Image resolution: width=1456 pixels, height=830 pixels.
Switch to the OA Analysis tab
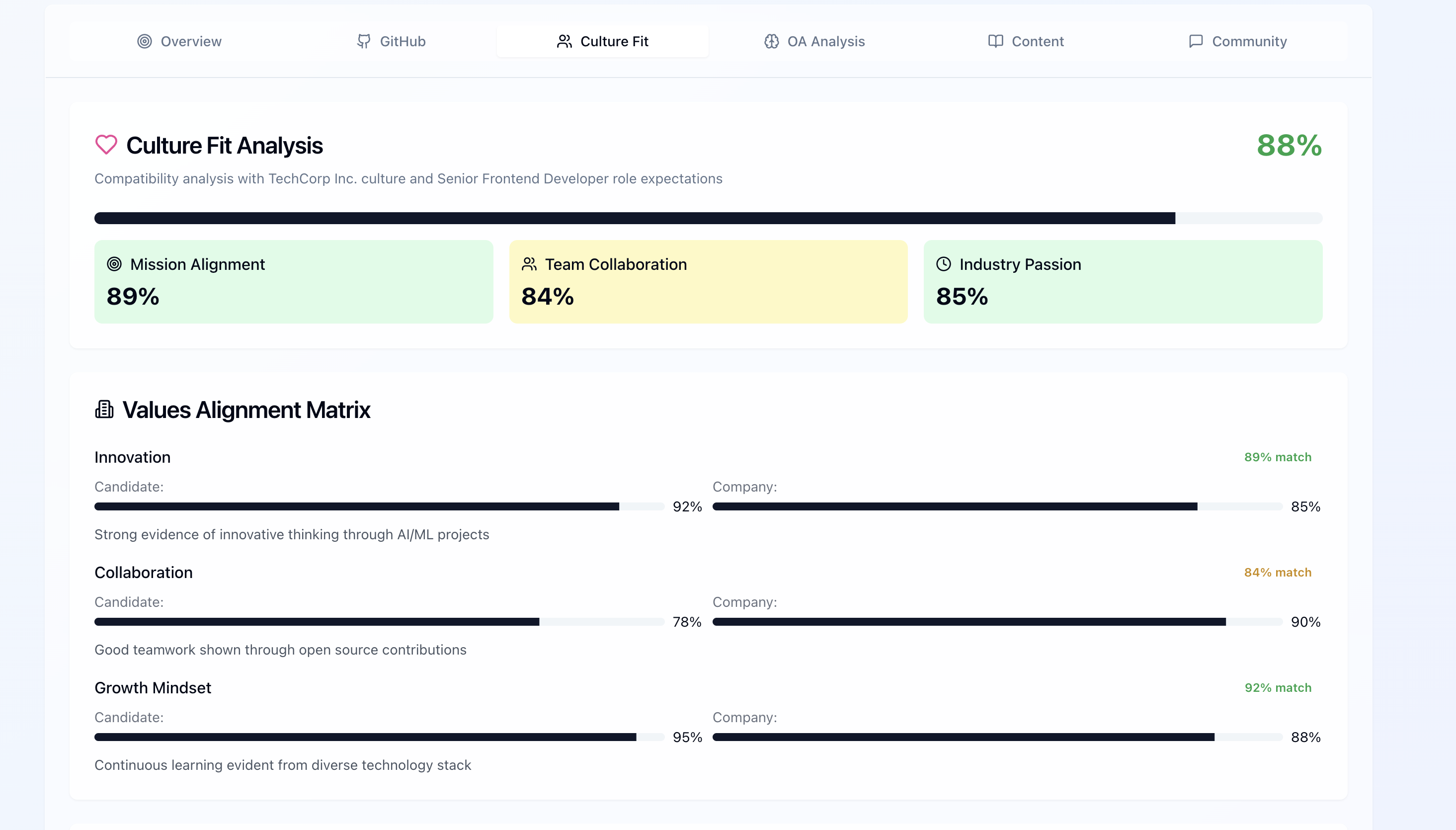coord(814,41)
